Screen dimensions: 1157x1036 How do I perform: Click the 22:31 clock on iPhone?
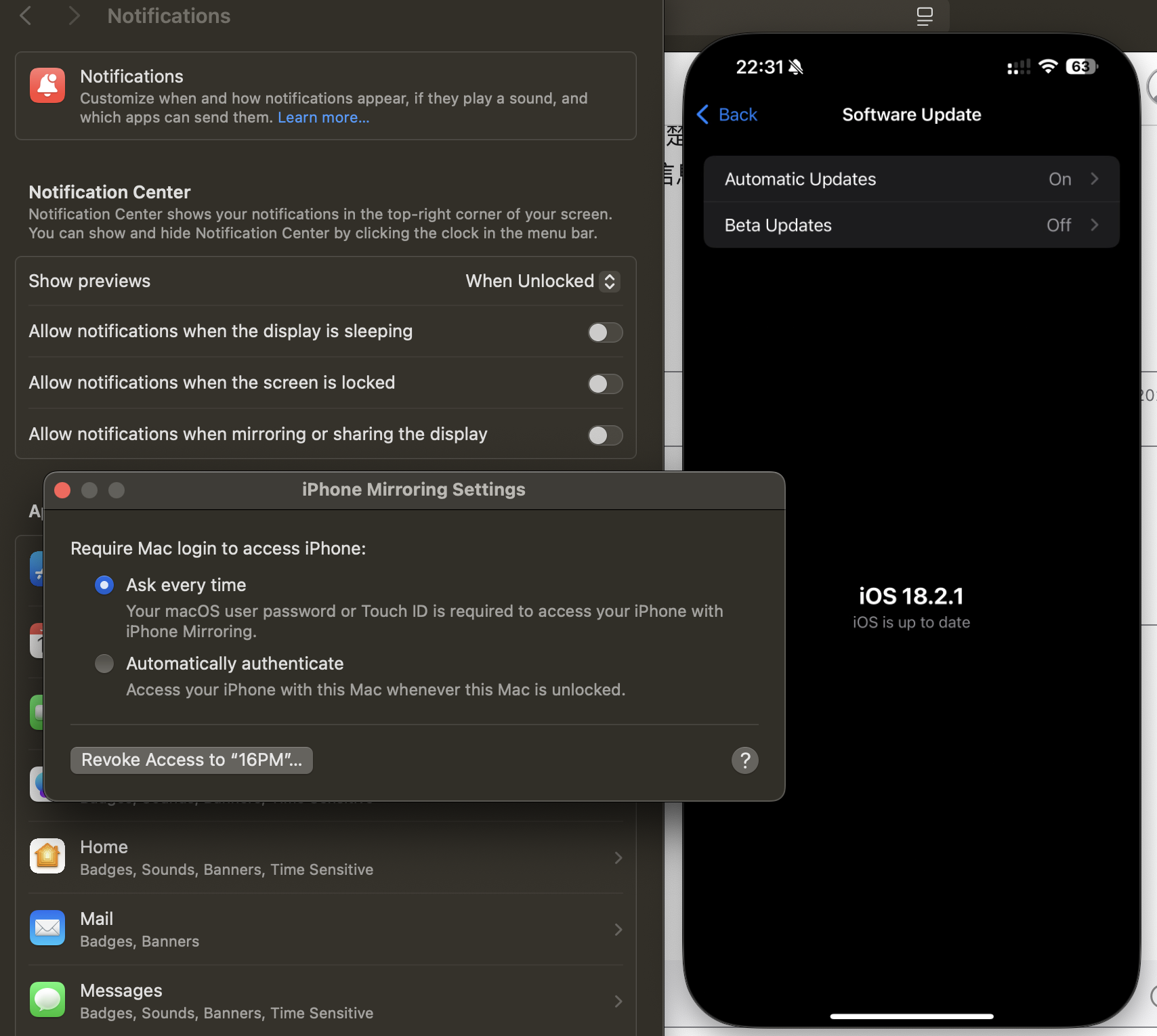click(759, 67)
